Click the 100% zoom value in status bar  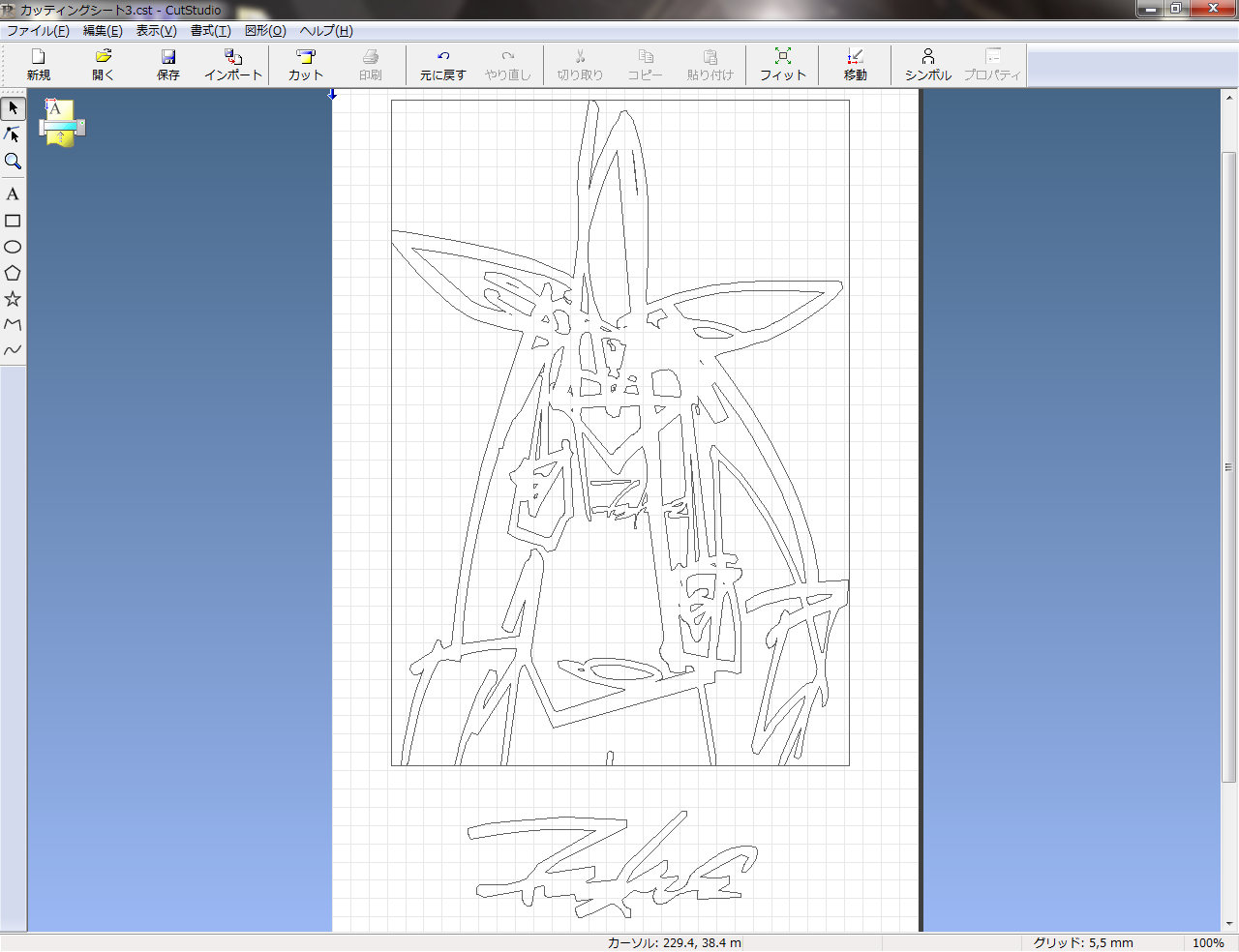pyautogui.click(x=1208, y=942)
